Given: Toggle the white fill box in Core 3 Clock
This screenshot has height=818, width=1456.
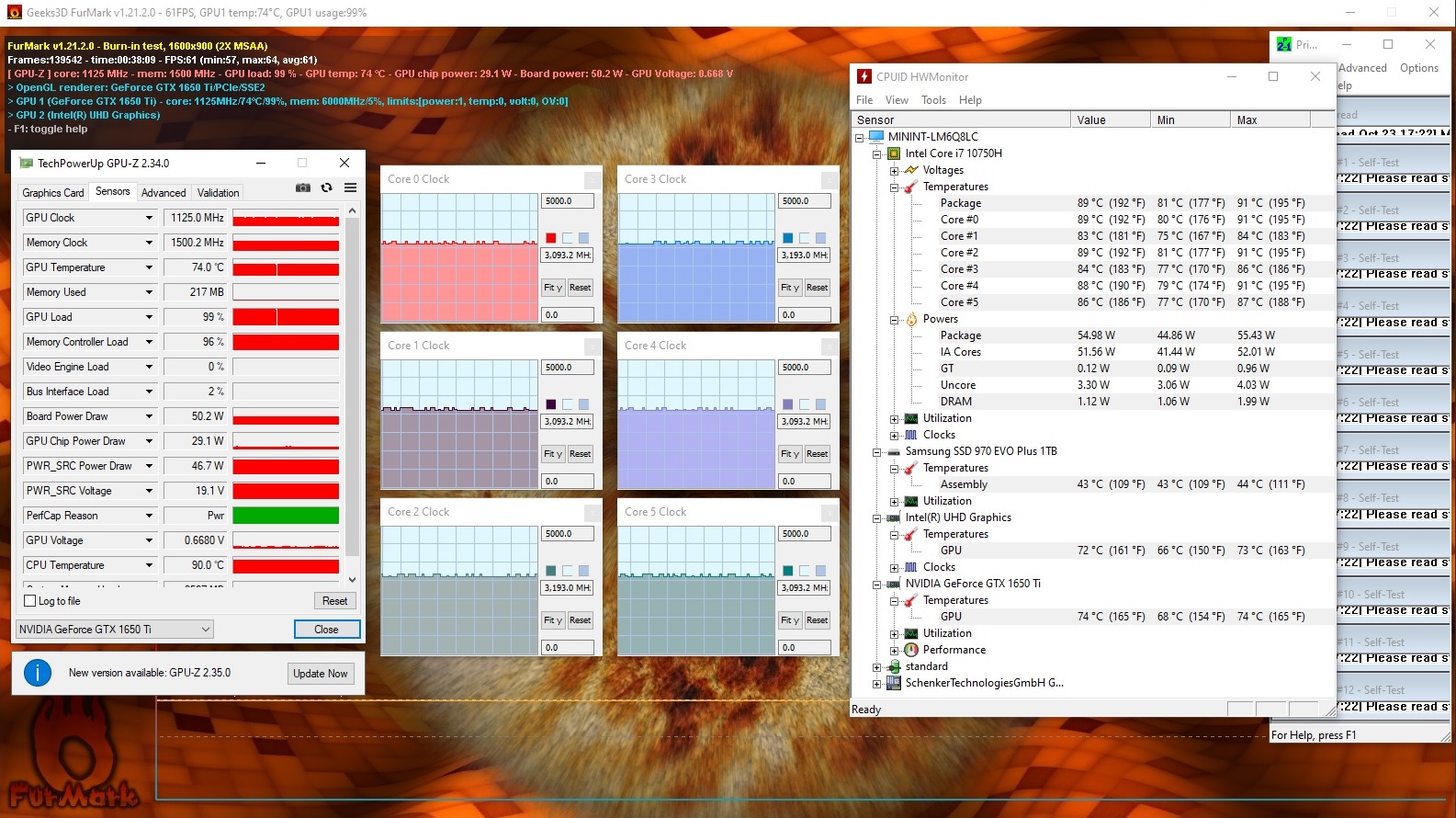Looking at the screenshot, I should tap(804, 238).
